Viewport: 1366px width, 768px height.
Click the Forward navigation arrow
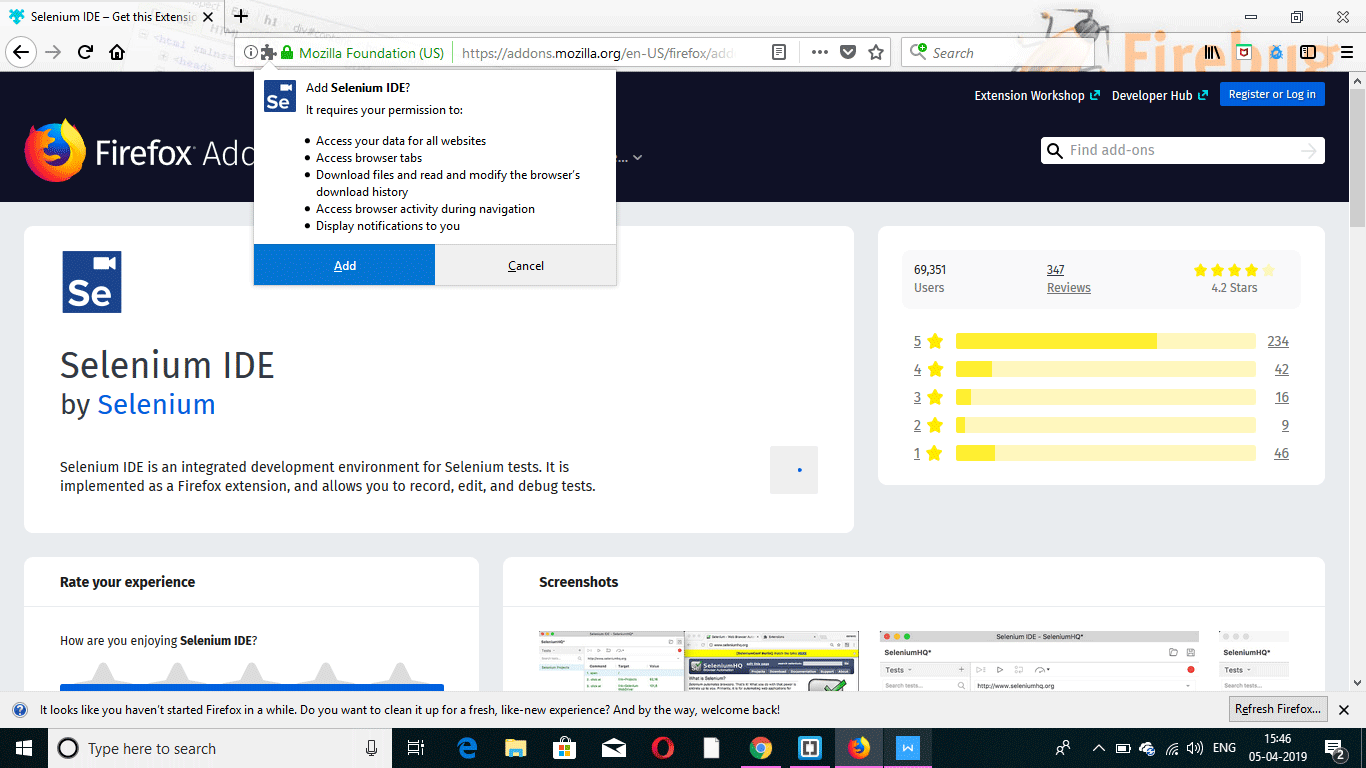click(x=53, y=52)
